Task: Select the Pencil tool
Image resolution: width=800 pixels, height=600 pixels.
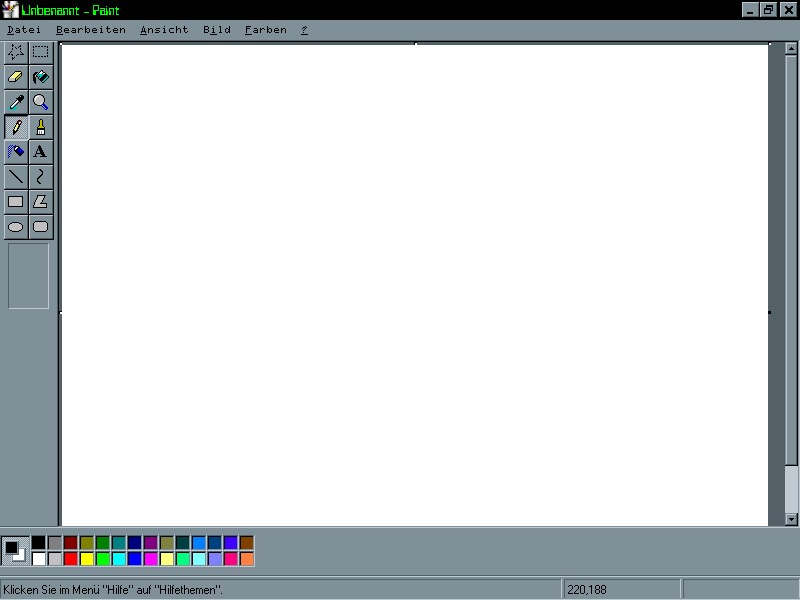Action: pyautogui.click(x=16, y=127)
